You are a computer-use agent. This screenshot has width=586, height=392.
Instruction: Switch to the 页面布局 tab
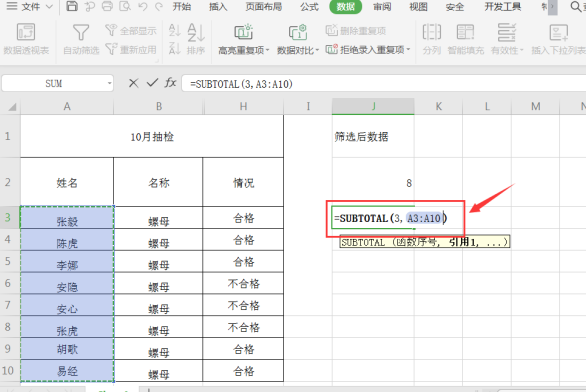pos(264,6)
